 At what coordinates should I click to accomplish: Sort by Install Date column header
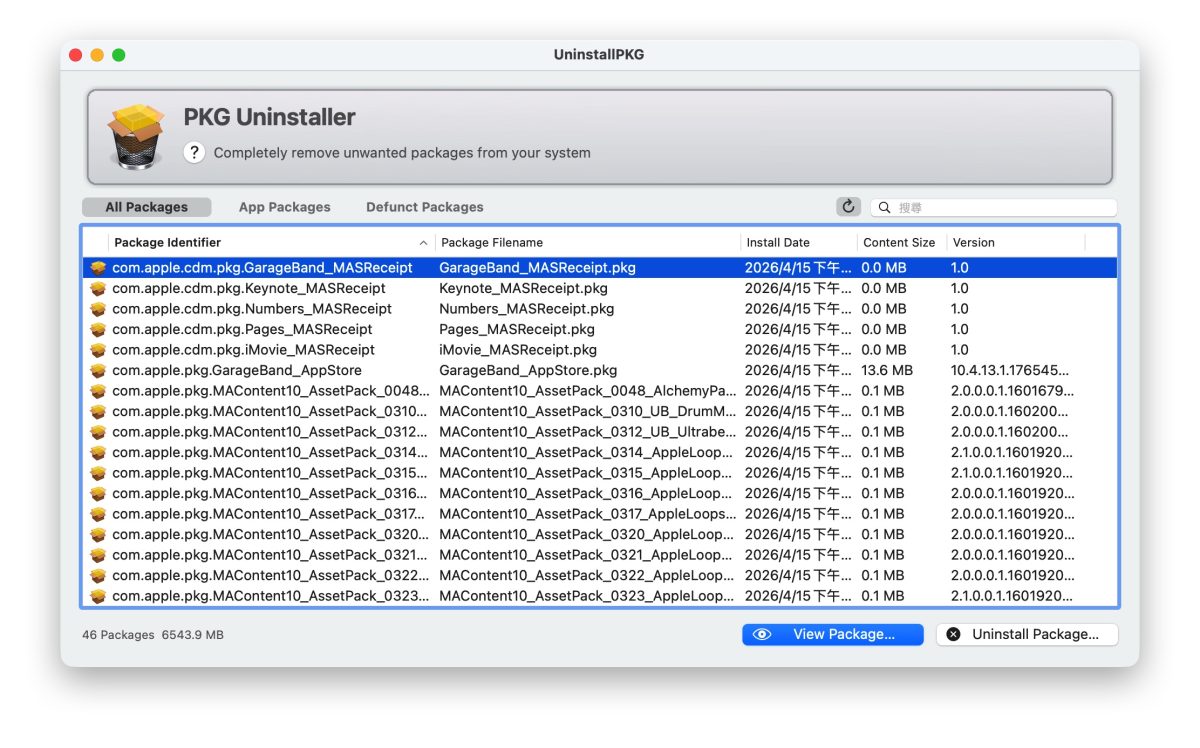(x=799, y=242)
